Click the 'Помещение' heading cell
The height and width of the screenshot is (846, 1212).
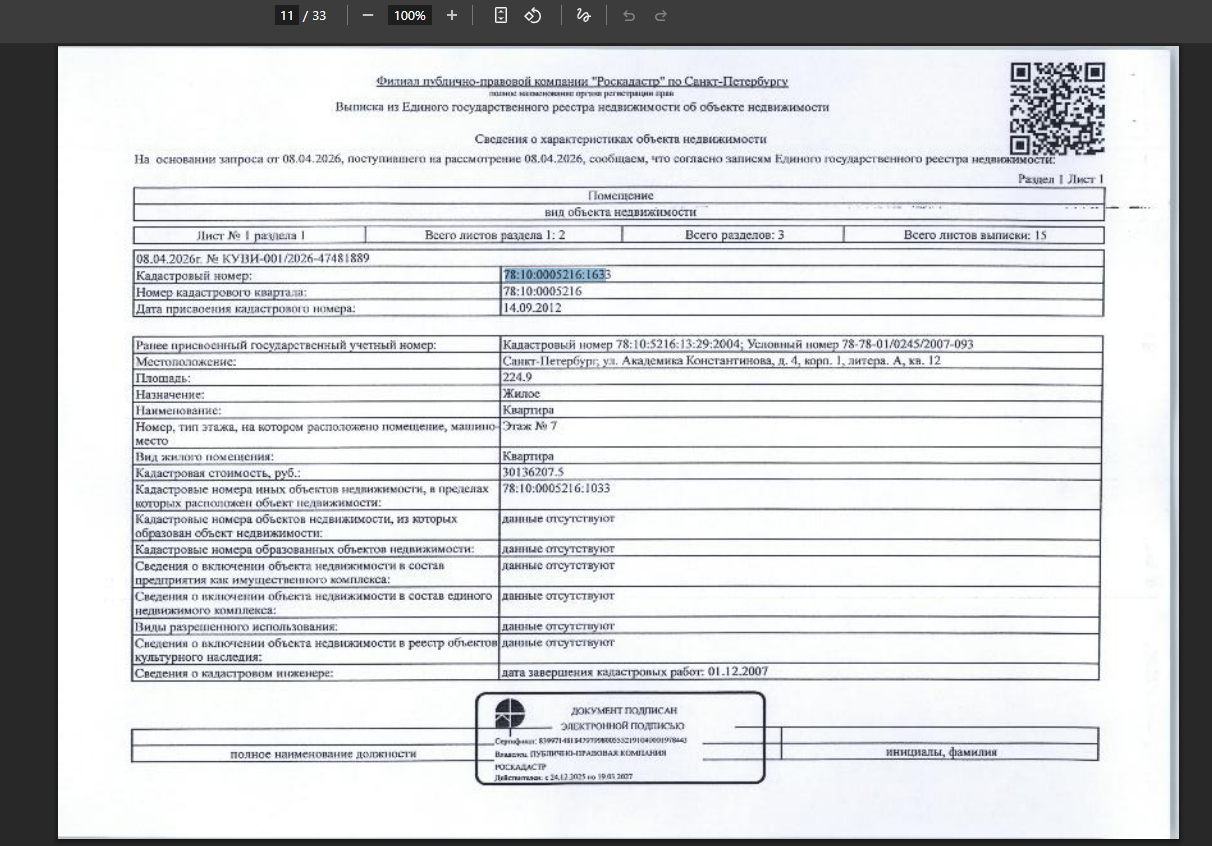620,196
